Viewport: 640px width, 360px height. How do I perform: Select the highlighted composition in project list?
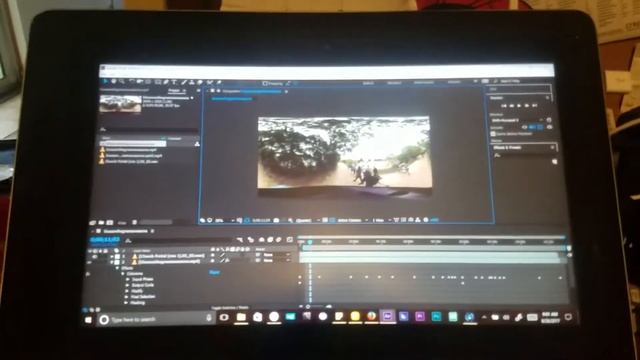[x=133, y=144]
